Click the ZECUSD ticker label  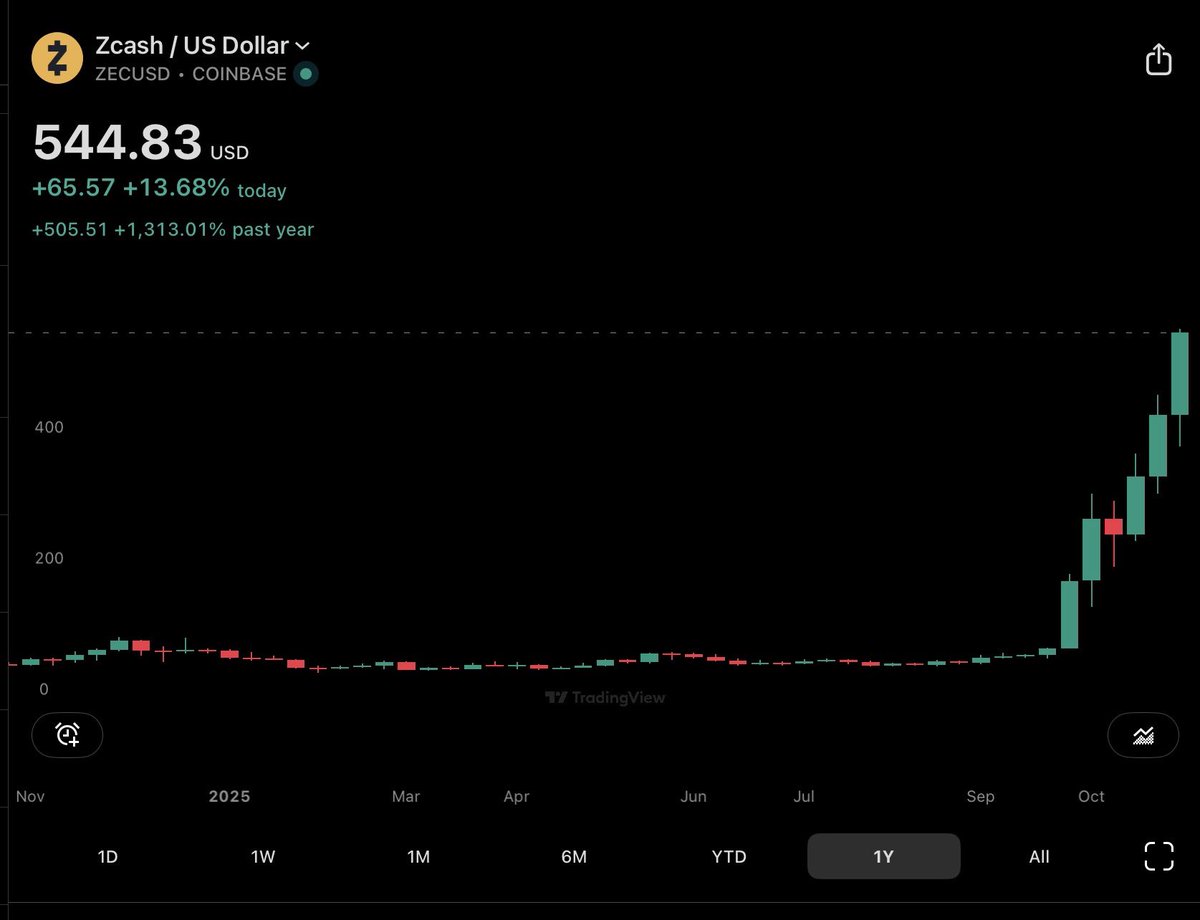[132, 74]
